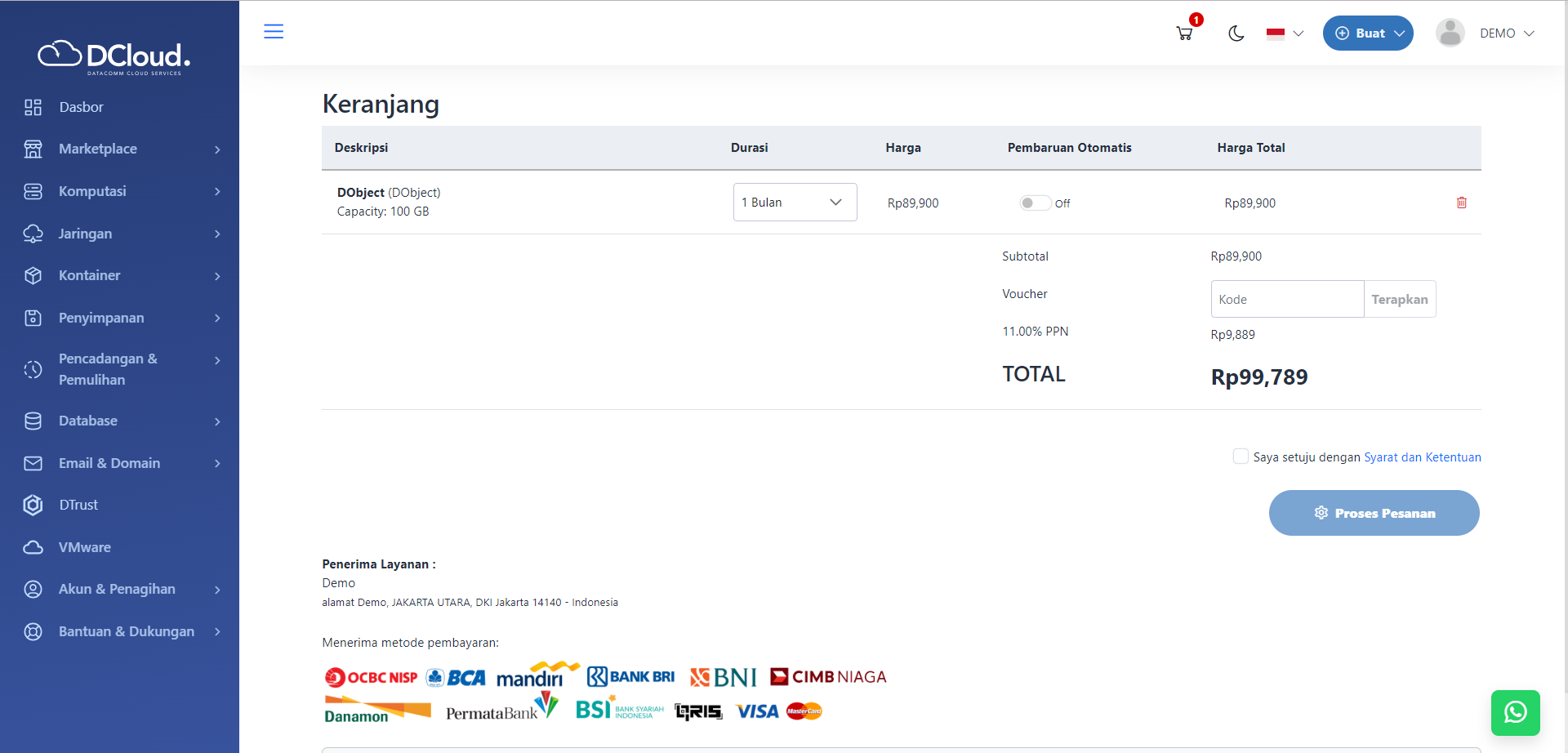This screenshot has width=1568, height=753.
Task: Click the DCloud logo
Action: tap(114, 56)
